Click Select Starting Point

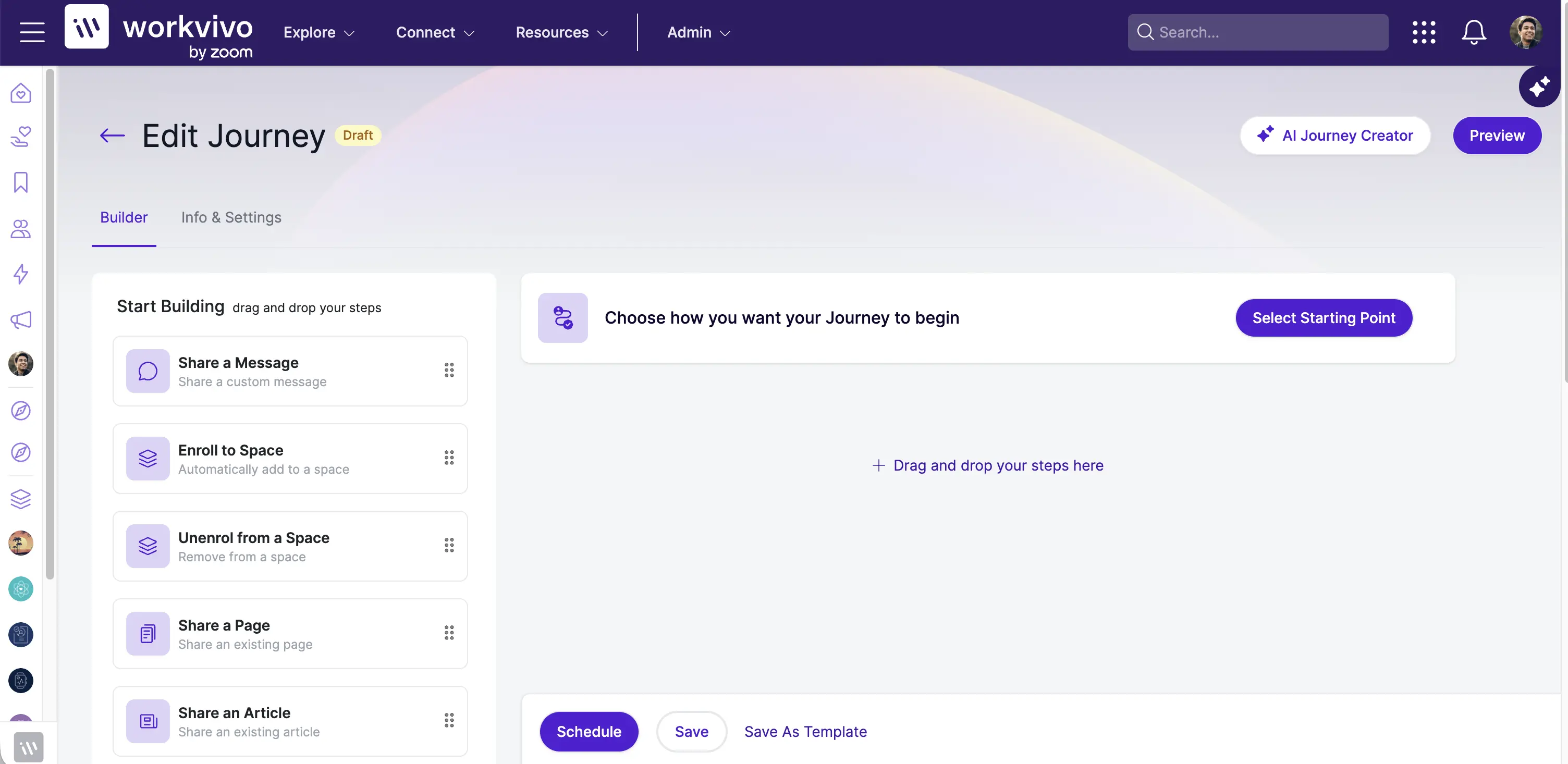1324,318
